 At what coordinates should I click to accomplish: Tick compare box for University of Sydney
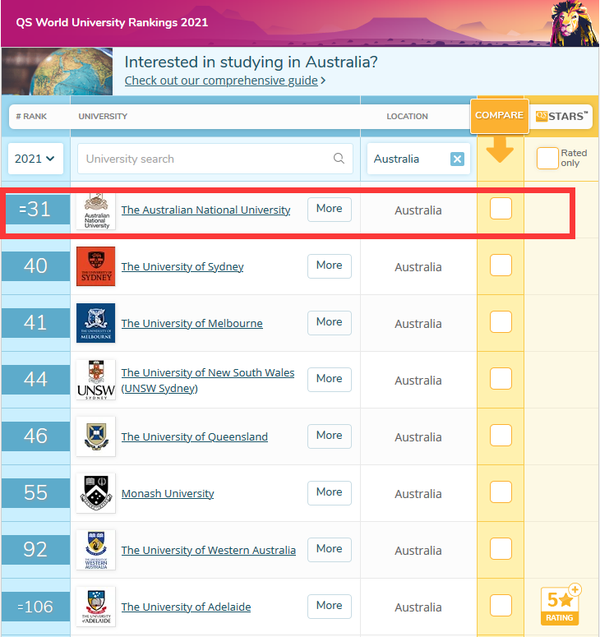[x=500, y=265]
